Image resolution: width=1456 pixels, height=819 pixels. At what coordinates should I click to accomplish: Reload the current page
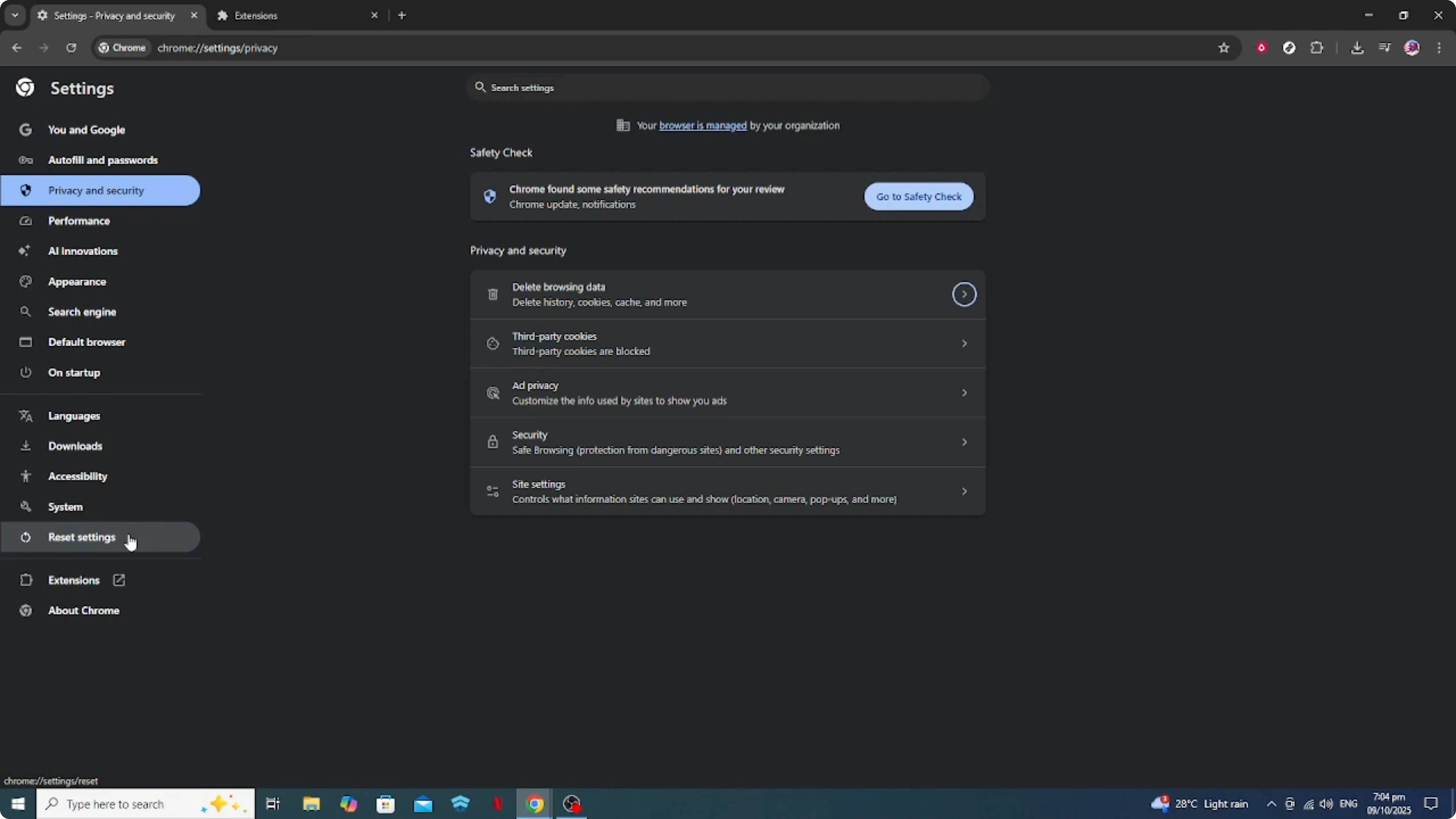coord(71,48)
